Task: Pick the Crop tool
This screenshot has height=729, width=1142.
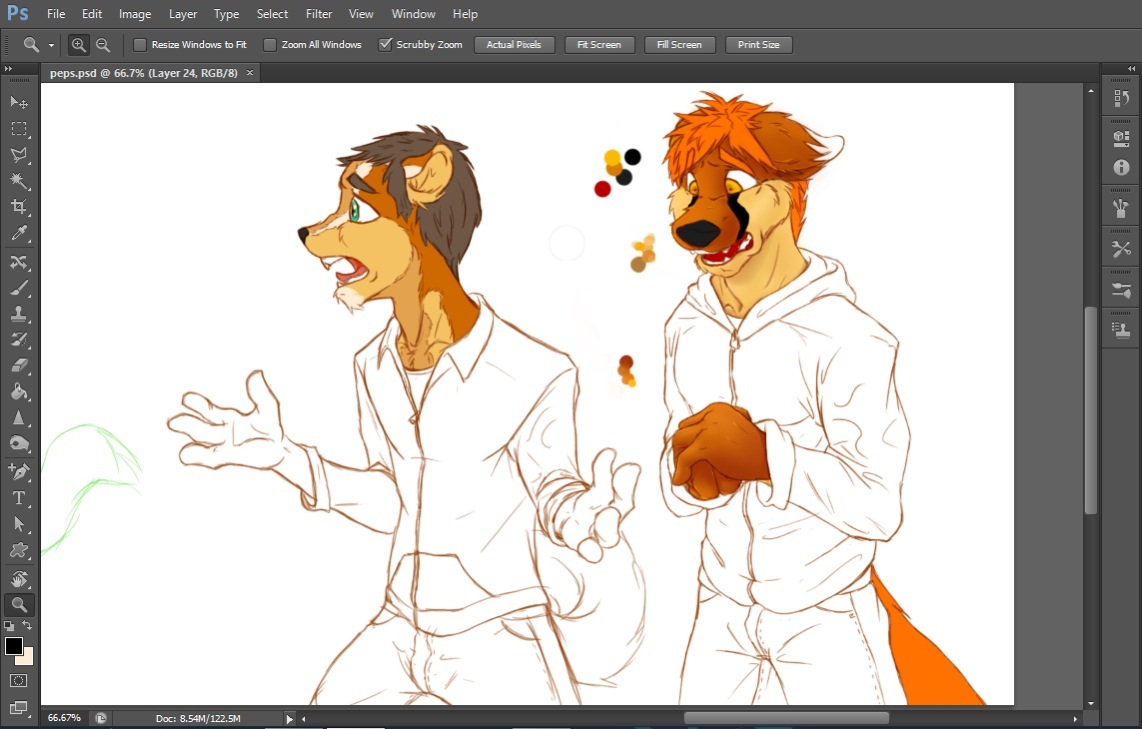Action: (x=19, y=207)
